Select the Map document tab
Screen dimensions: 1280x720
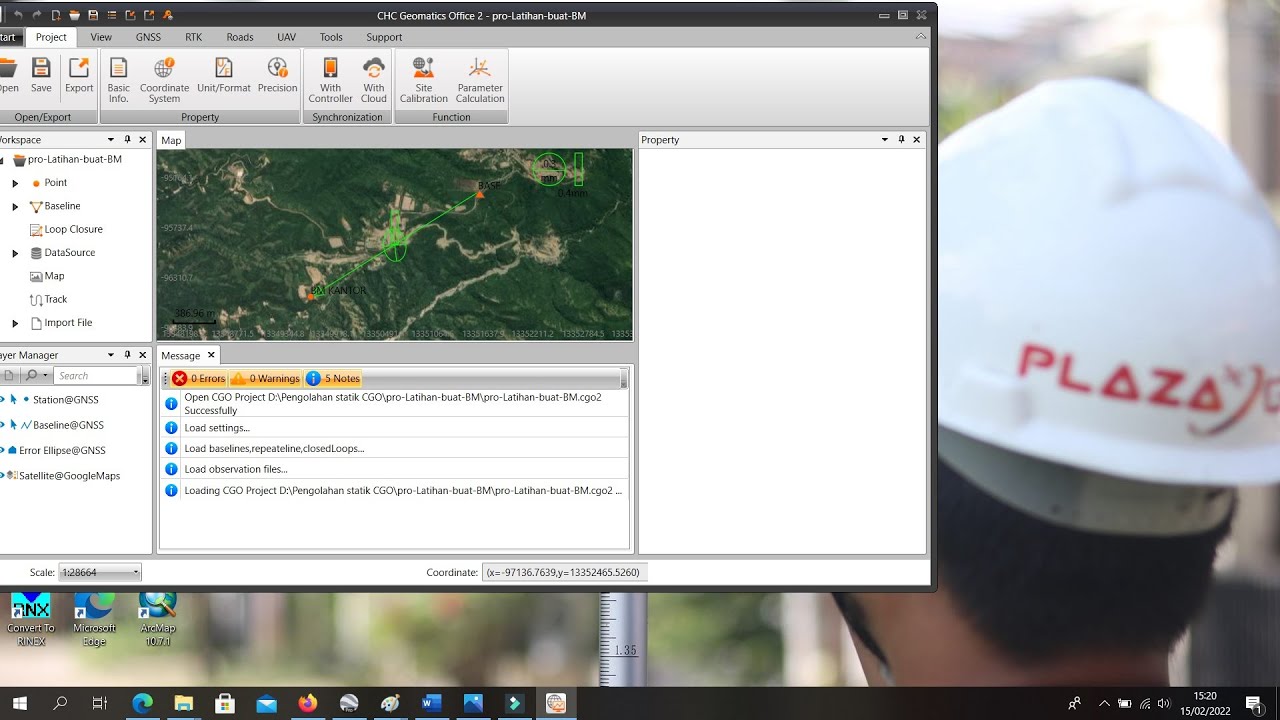171,140
